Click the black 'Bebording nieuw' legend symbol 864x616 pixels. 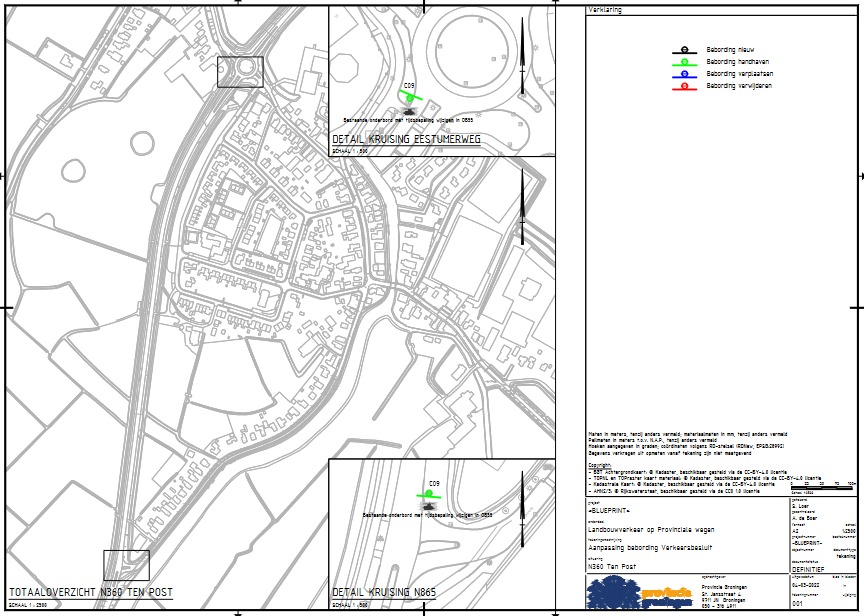tap(683, 50)
